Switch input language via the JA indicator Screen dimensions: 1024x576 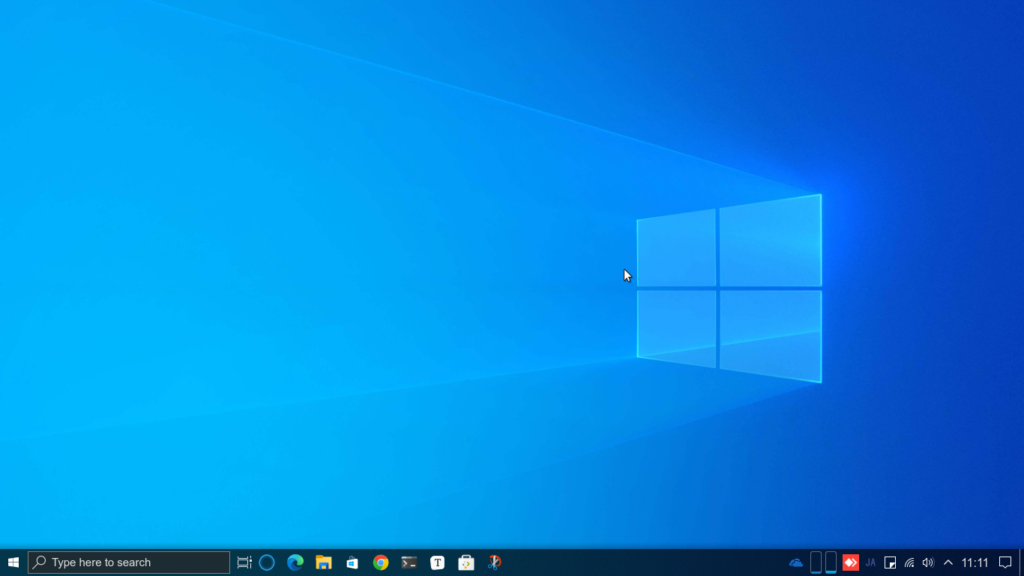[871, 562]
